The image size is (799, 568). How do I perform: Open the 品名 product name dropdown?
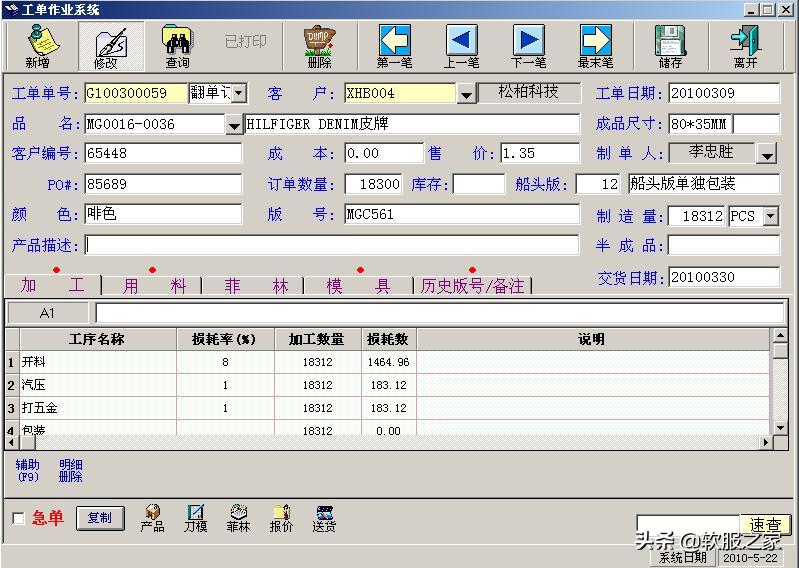point(233,125)
